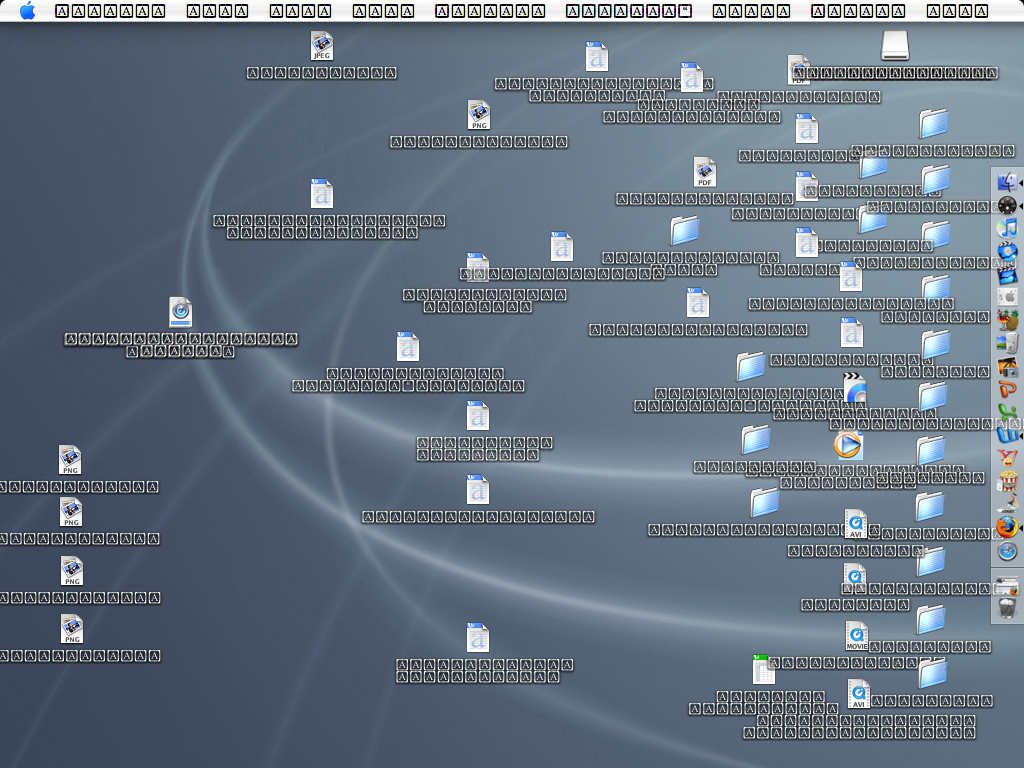
Task: Open iPhoto in the dock
Action: [x=1007, y=367]
